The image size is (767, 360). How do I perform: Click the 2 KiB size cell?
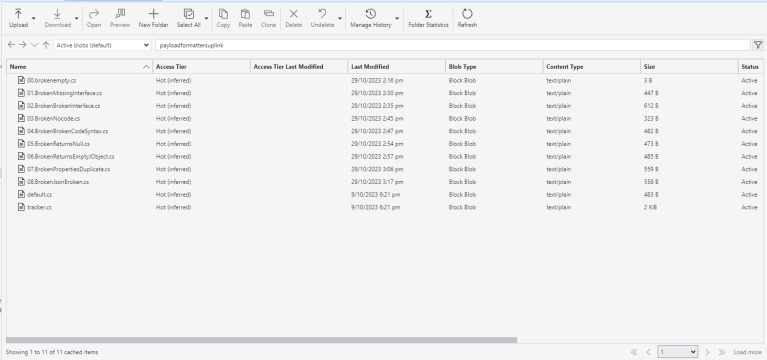(x=650, y=207)
